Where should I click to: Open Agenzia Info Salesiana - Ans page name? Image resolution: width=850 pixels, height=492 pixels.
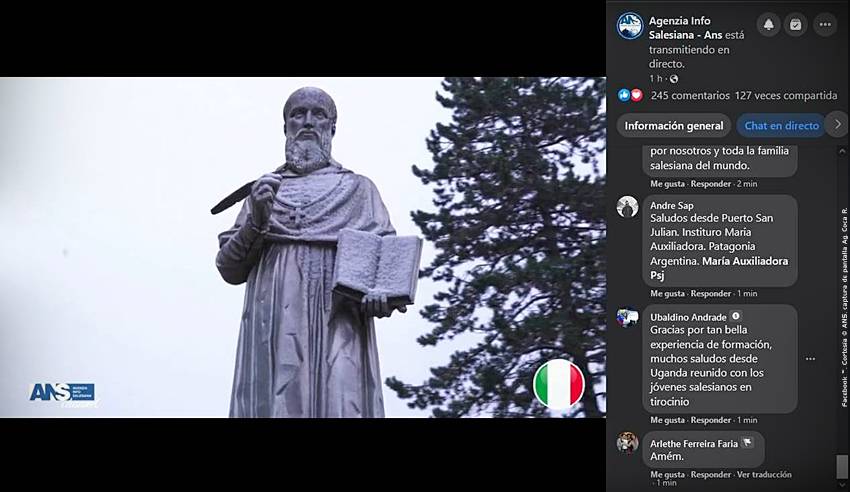coord(685,28)
